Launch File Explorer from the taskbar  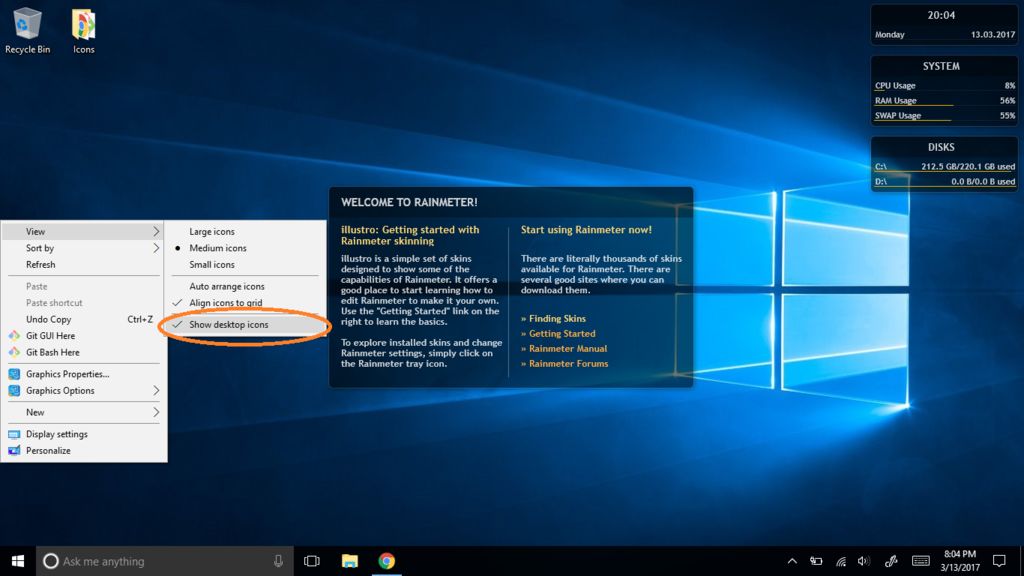click(x=350, y=561)
